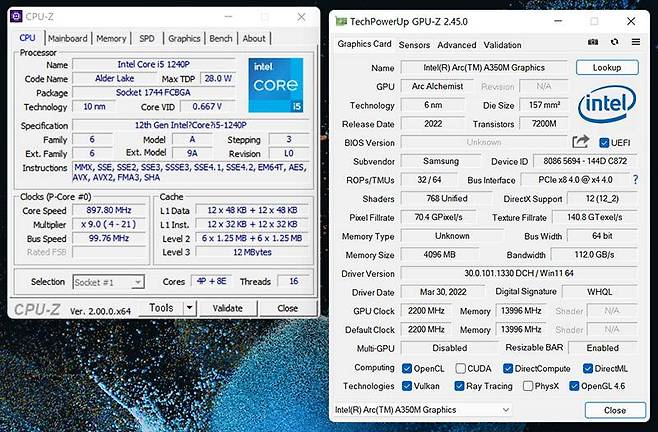Open the Validation tab in GPU-Z
Screen dimensions: 658x432
(502, 45)
